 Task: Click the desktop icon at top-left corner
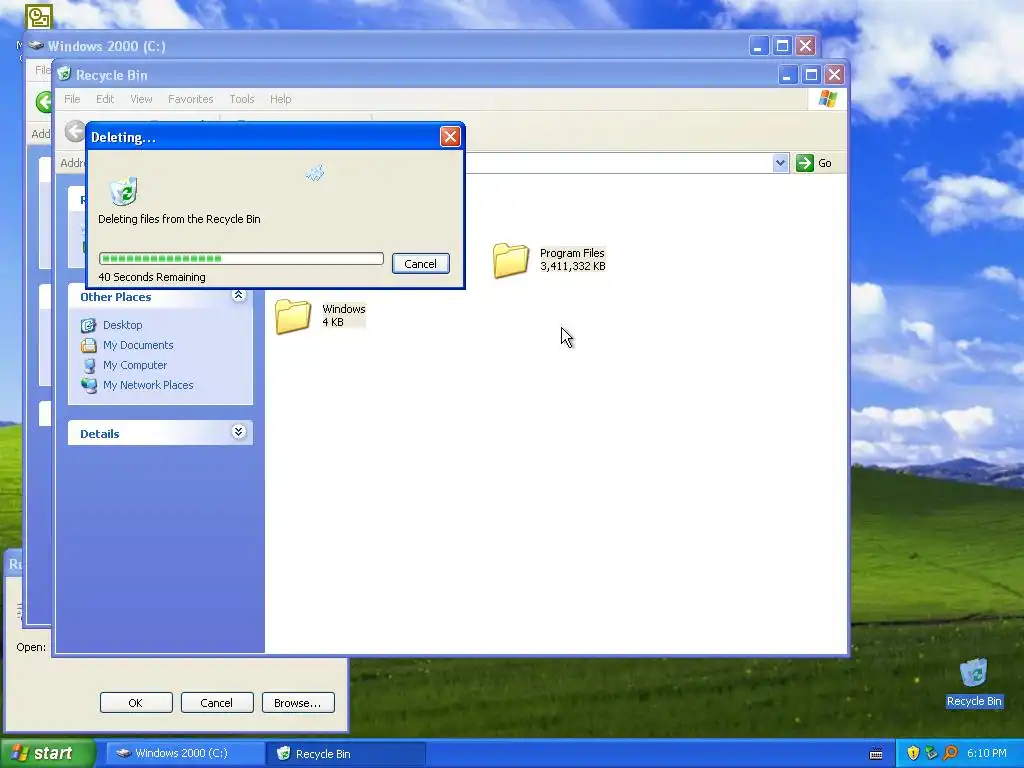click(x=39, y=17)
